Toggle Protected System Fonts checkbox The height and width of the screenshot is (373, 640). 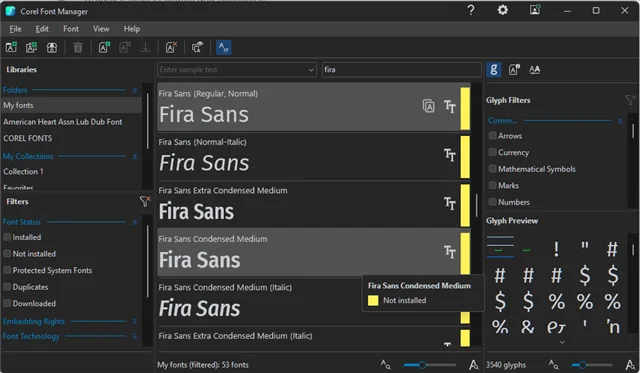pyautogui.click(x=7, y=270)
